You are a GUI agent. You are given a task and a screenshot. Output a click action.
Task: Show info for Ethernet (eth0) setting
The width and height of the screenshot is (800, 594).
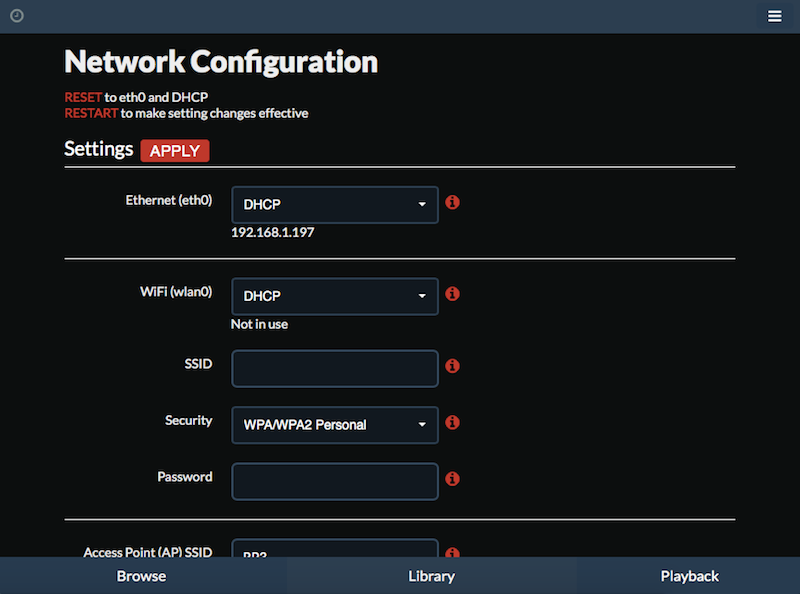point(452,203)
